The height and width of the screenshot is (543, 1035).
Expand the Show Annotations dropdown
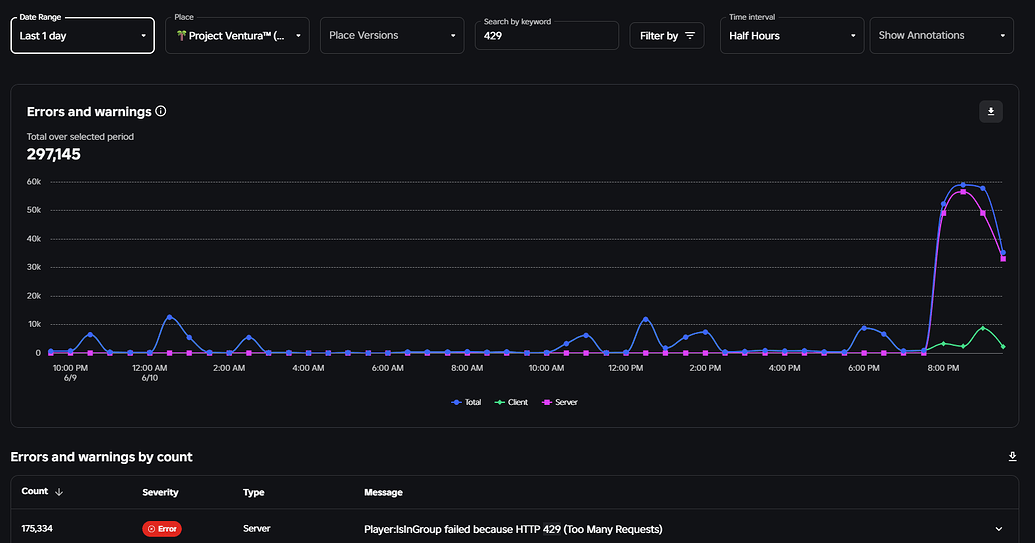point(941,36)
